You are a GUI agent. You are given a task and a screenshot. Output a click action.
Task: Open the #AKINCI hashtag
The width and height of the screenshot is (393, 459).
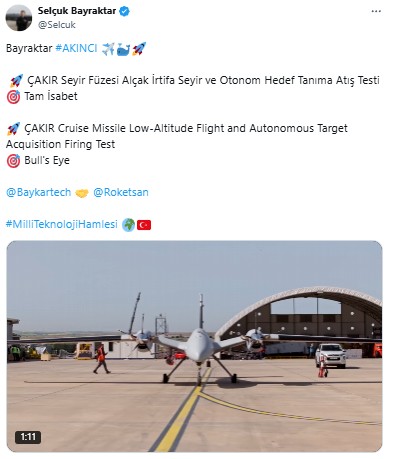tap(76, 48)
